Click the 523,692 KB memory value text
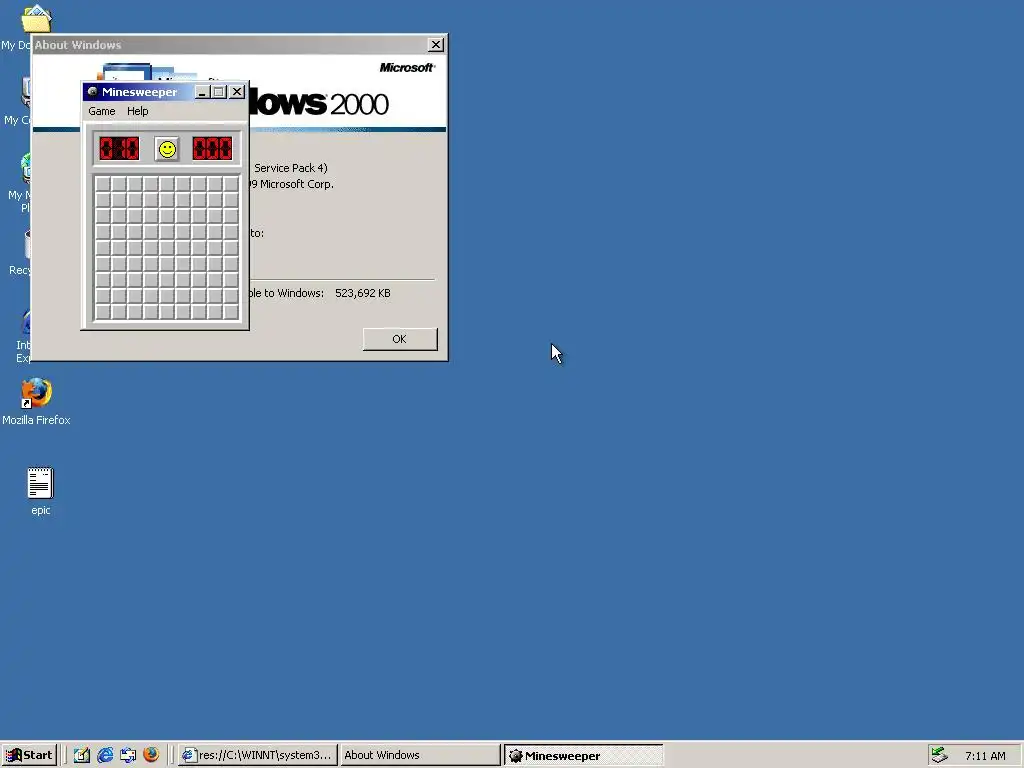This screenshot has width=1024, height=768. 362,293
